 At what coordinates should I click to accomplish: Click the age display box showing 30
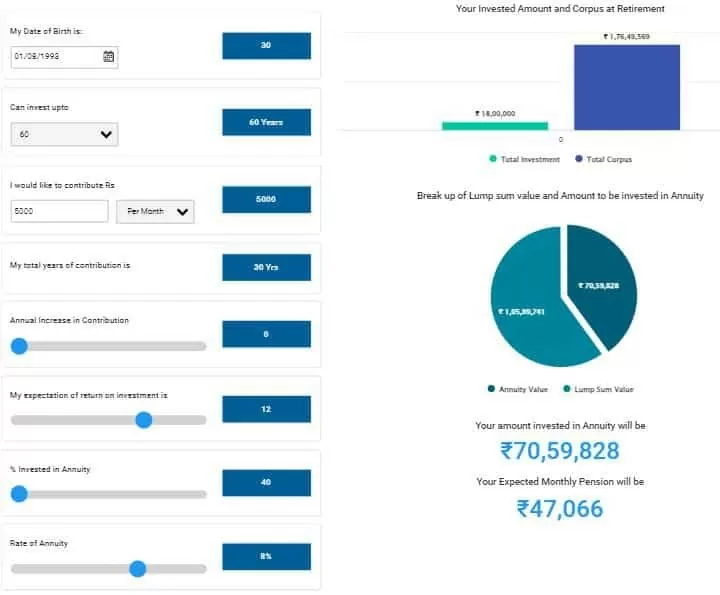click(266, 46)
